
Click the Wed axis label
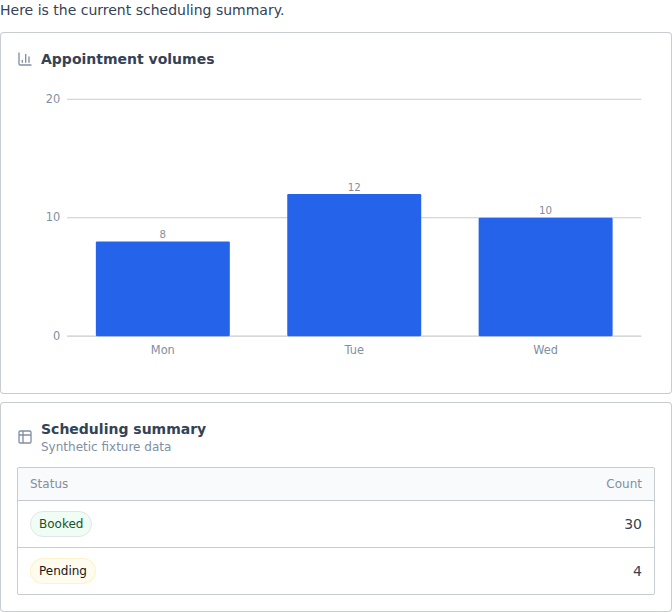point(546,350)
